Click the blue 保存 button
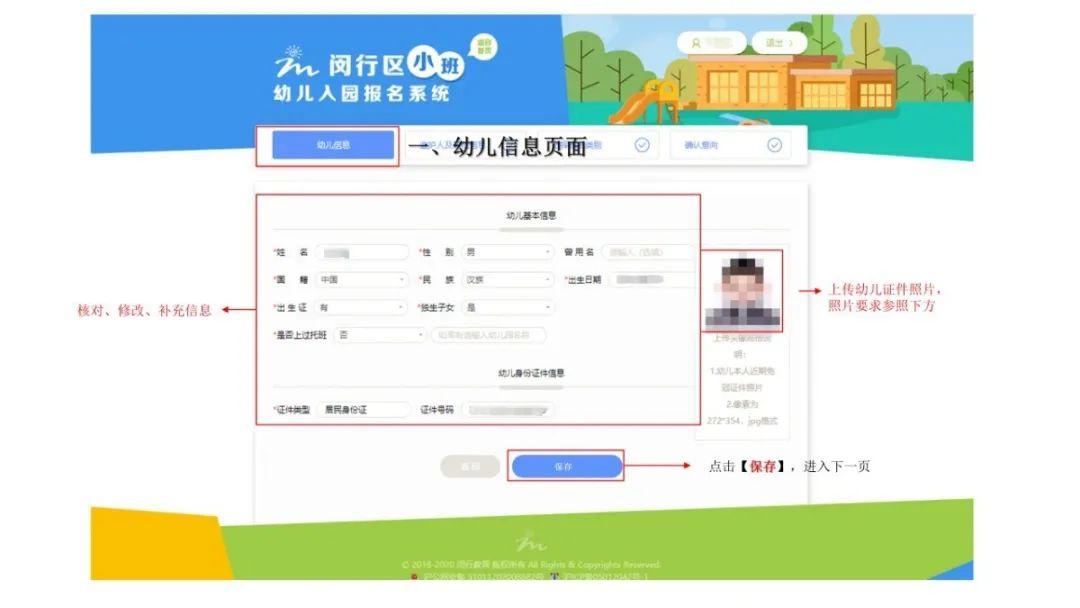Screen dimensions: 1080x608 point(566,466)
